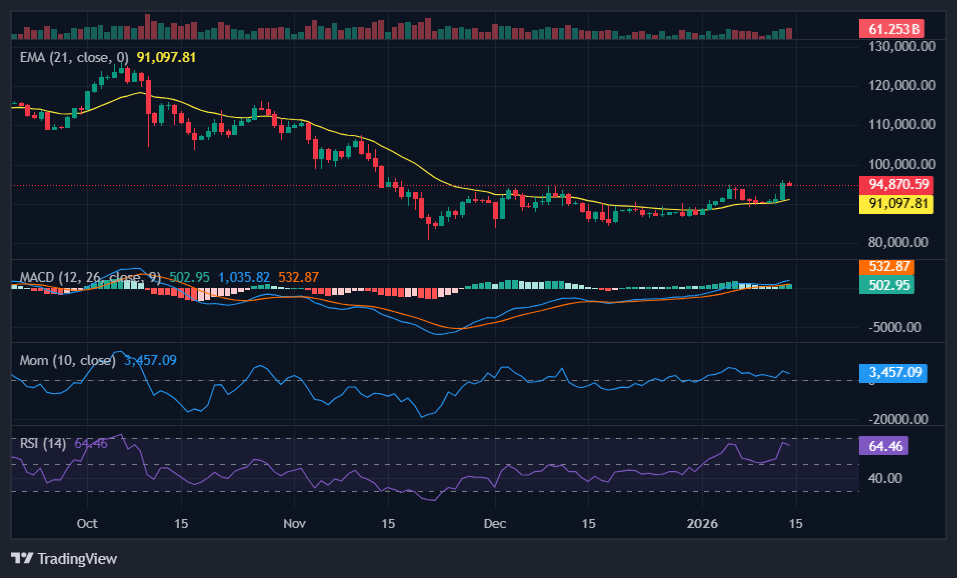This screenshot has width=957, height=578.
Task: Click the -20000.00 momentum scale label
Action: coord(896,419)
